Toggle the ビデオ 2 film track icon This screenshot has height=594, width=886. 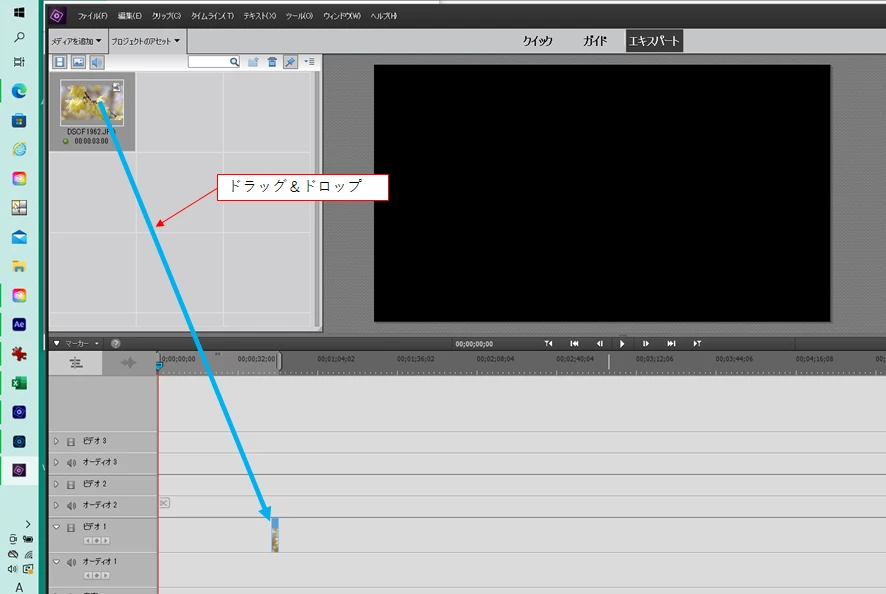71,485
